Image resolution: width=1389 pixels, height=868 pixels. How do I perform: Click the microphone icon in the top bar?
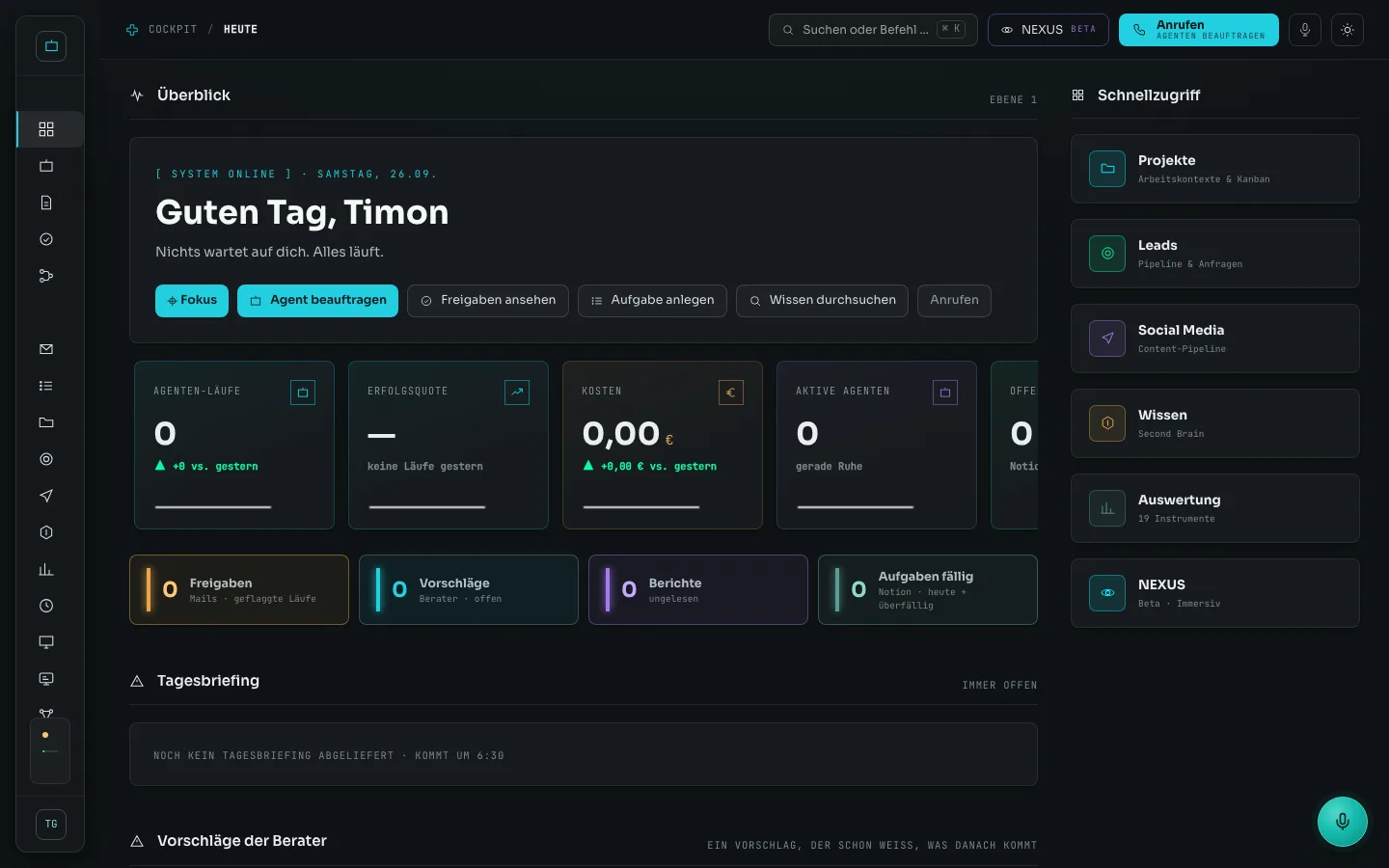[x=1305, y=30]
